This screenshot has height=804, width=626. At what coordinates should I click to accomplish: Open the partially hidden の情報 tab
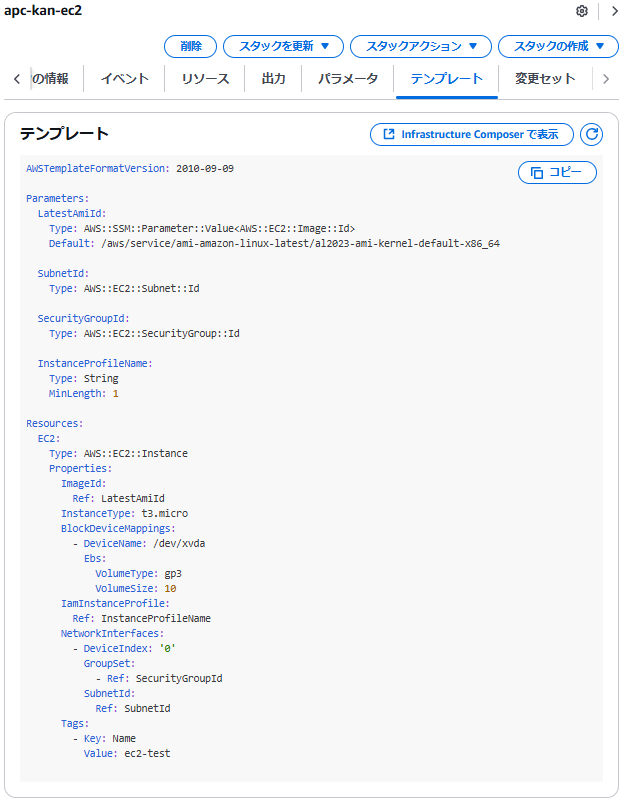[50, 78]
